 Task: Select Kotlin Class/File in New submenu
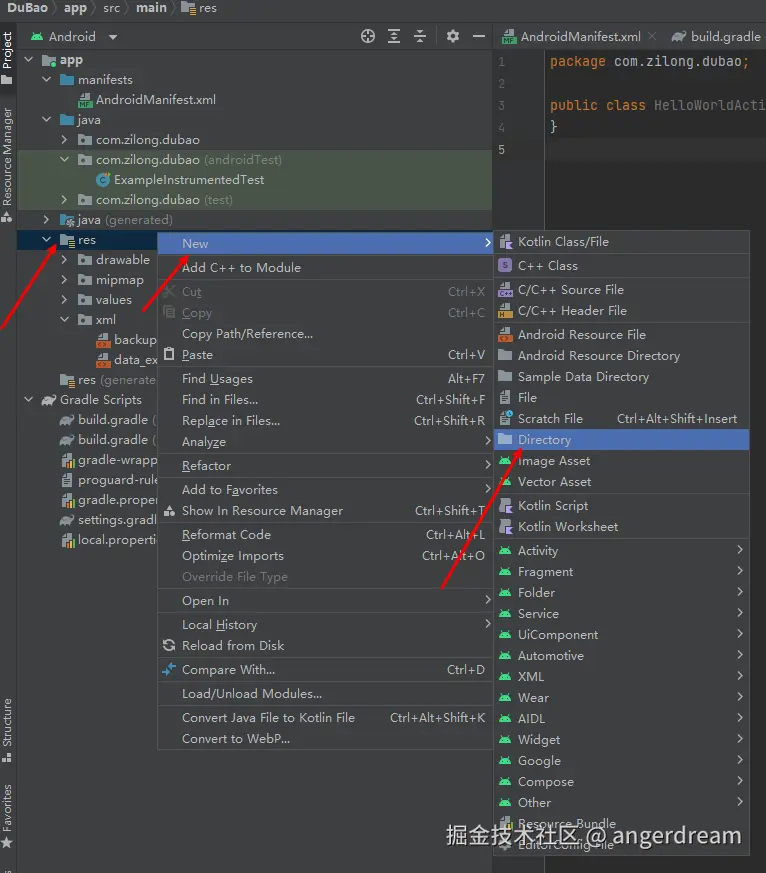point(621,242)
